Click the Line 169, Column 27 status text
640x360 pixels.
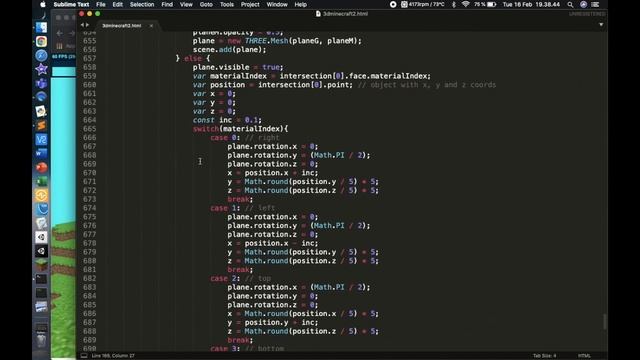[x=113, y=356]
